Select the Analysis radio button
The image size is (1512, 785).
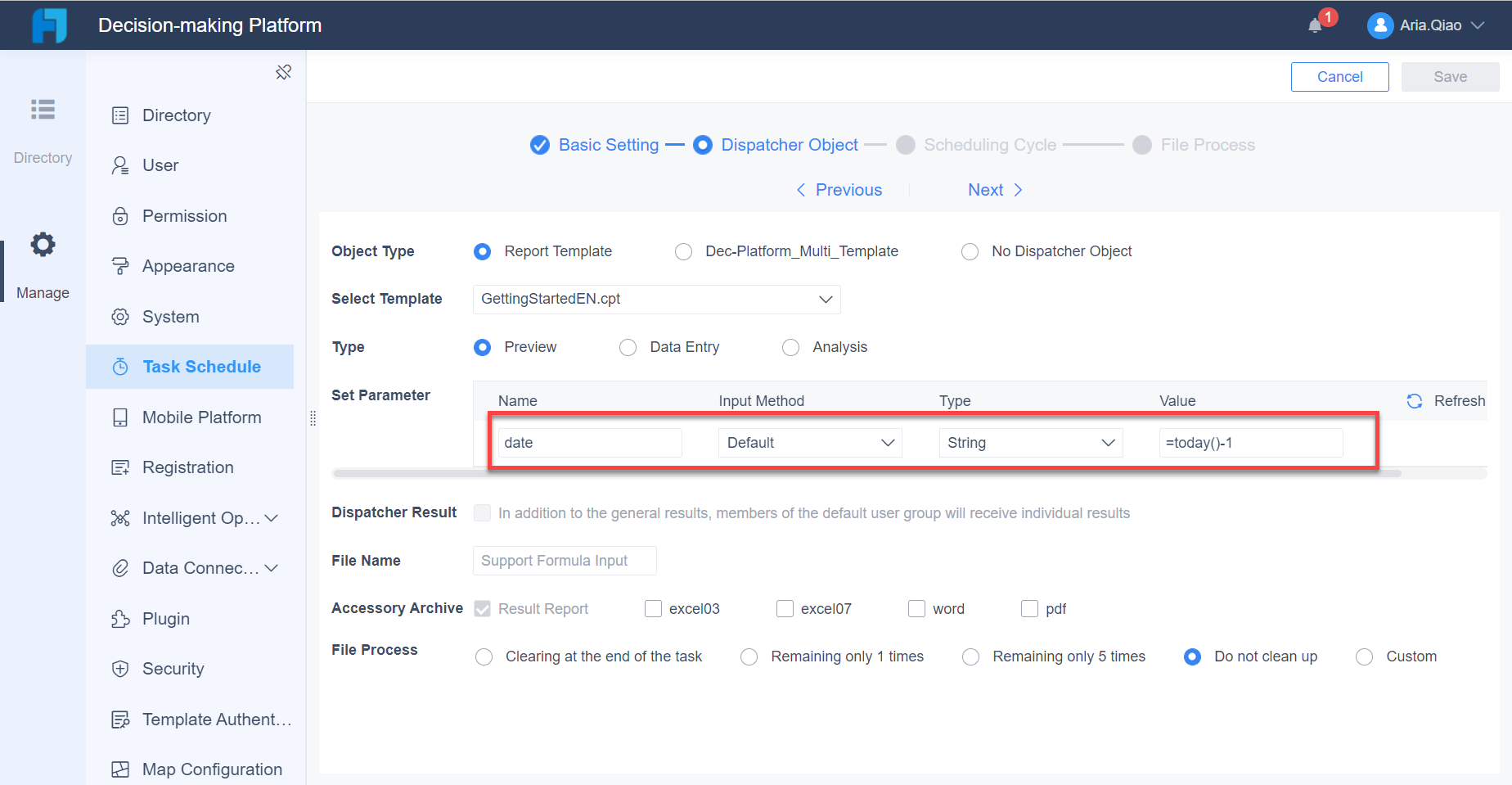point(790,347)
